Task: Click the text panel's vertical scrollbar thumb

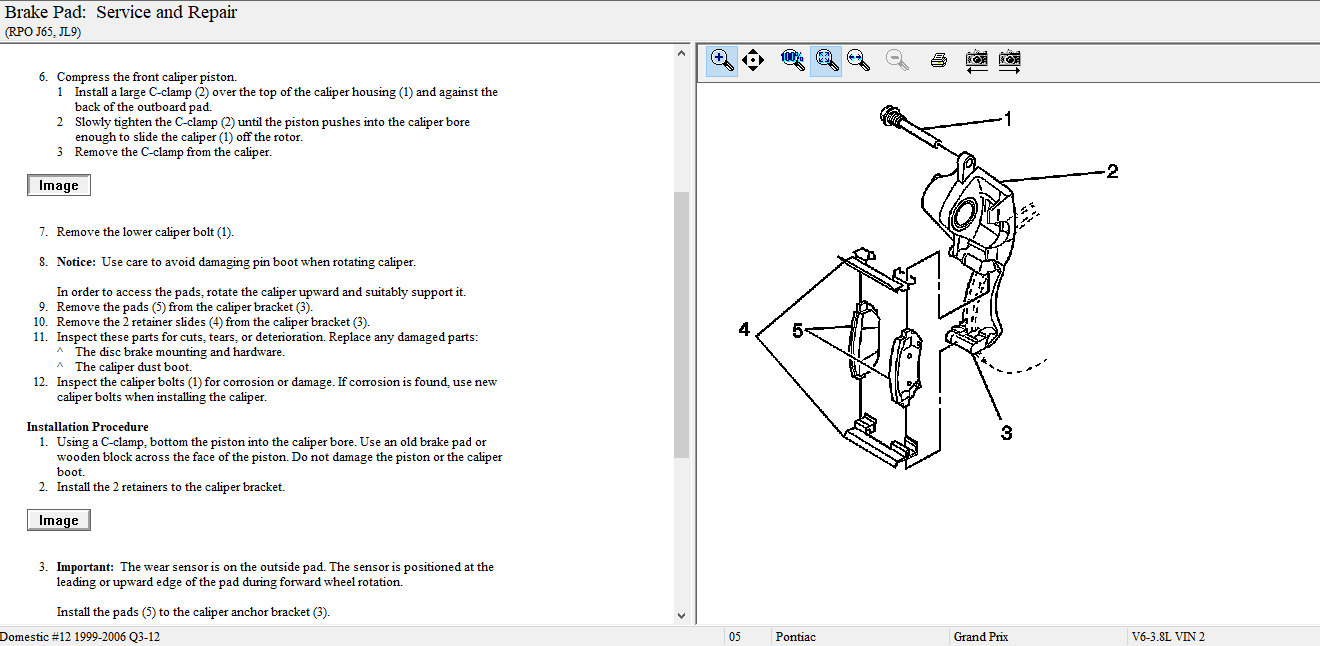Action: point(682,324)
